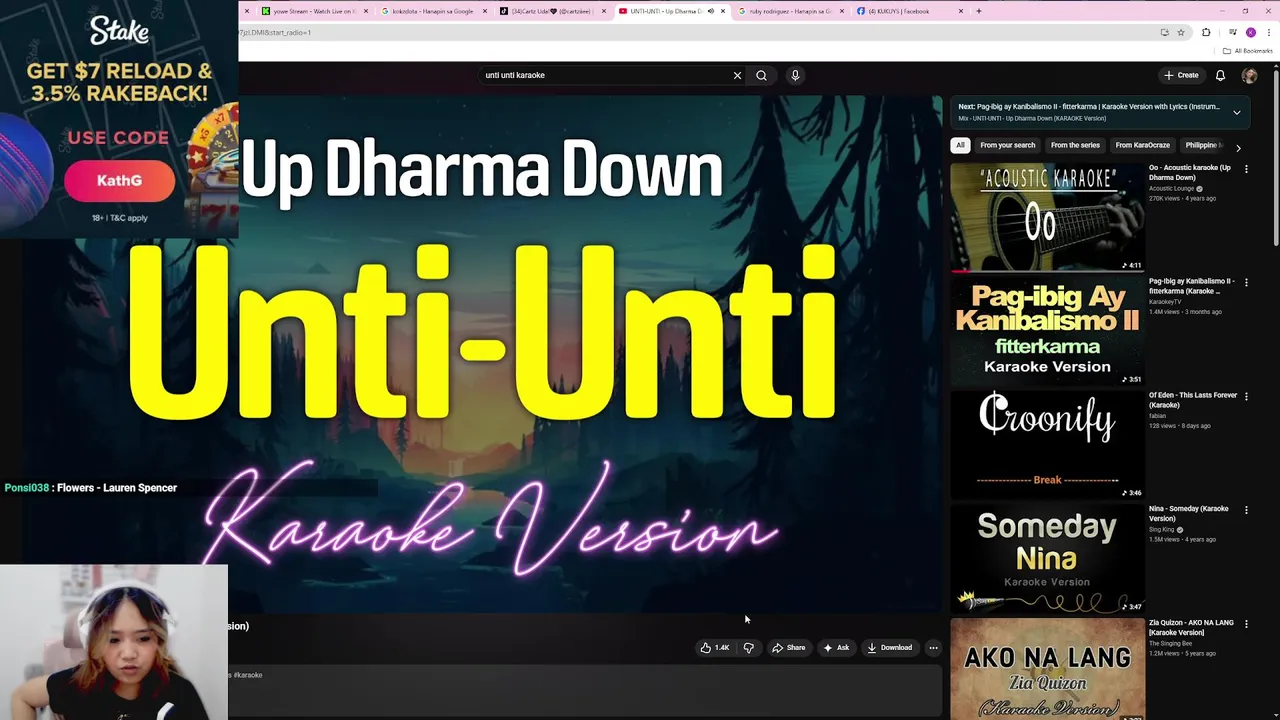Dislike the video with the thumbs-down button
Image resolution: width=1280 pixels, height=720 pixels.
(x=748, y=648)
